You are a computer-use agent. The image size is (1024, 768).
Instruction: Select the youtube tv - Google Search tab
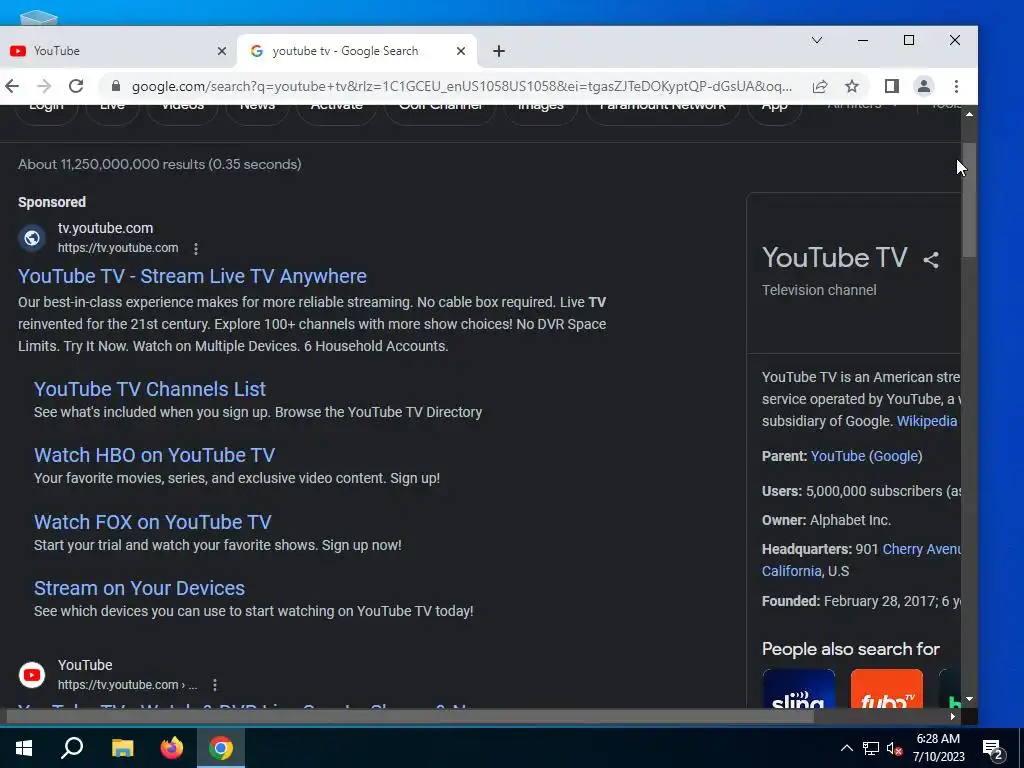(x=358, y=51)
